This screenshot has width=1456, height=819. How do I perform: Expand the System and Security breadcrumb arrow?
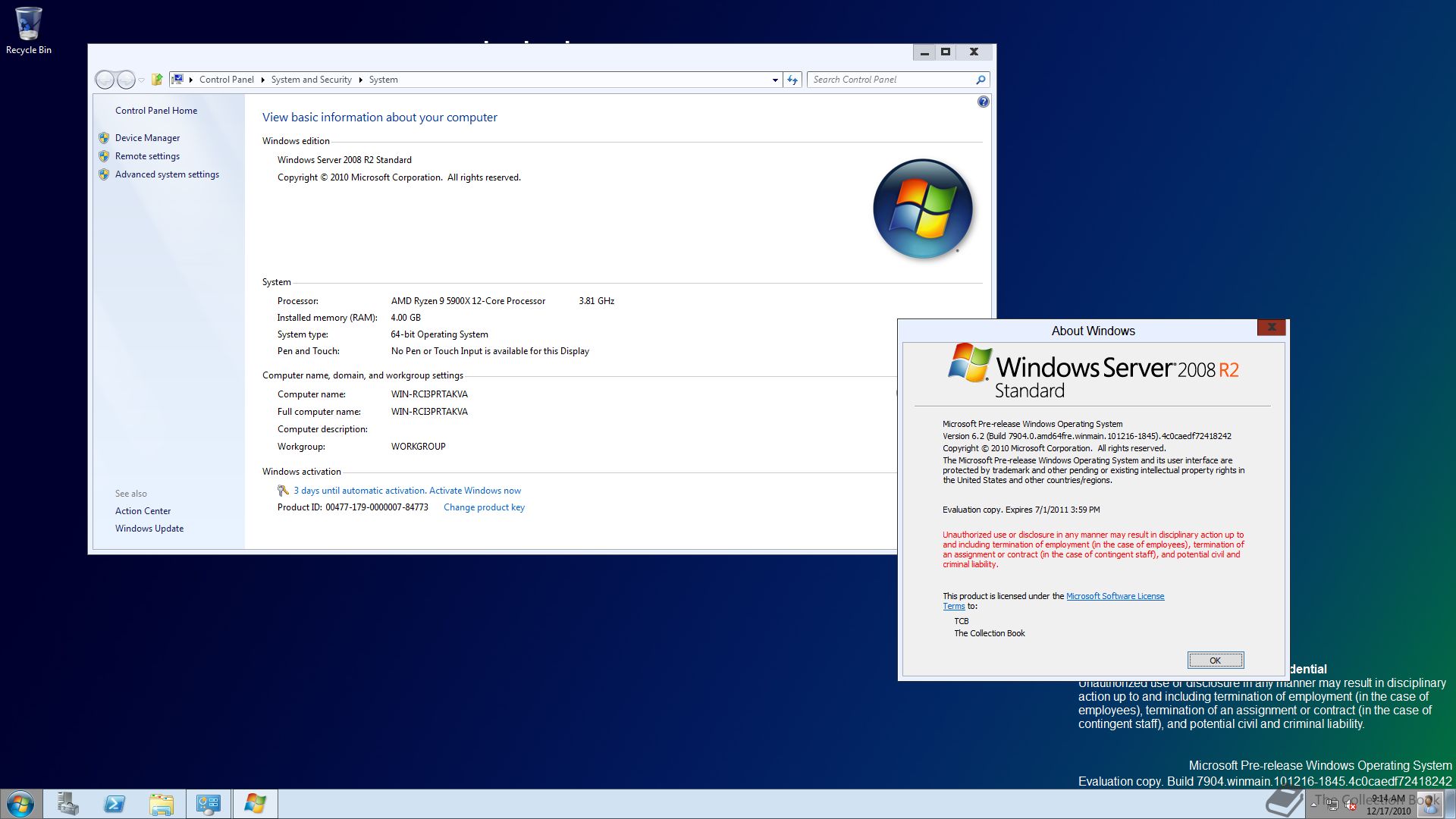pos(360,80)
